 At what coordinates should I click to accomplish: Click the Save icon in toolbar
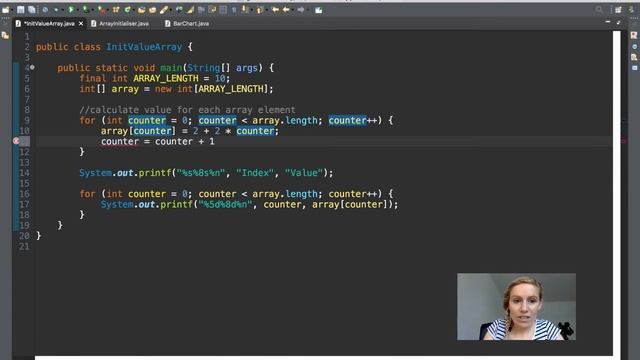coord(20,9)
